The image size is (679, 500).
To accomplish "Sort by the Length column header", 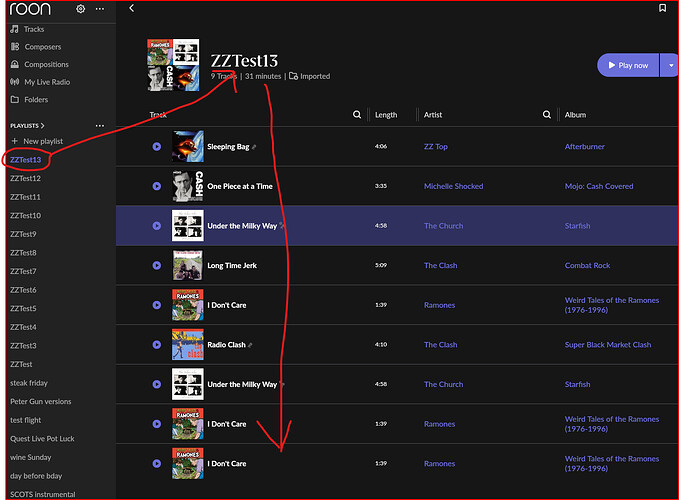I will coord(386,115).
